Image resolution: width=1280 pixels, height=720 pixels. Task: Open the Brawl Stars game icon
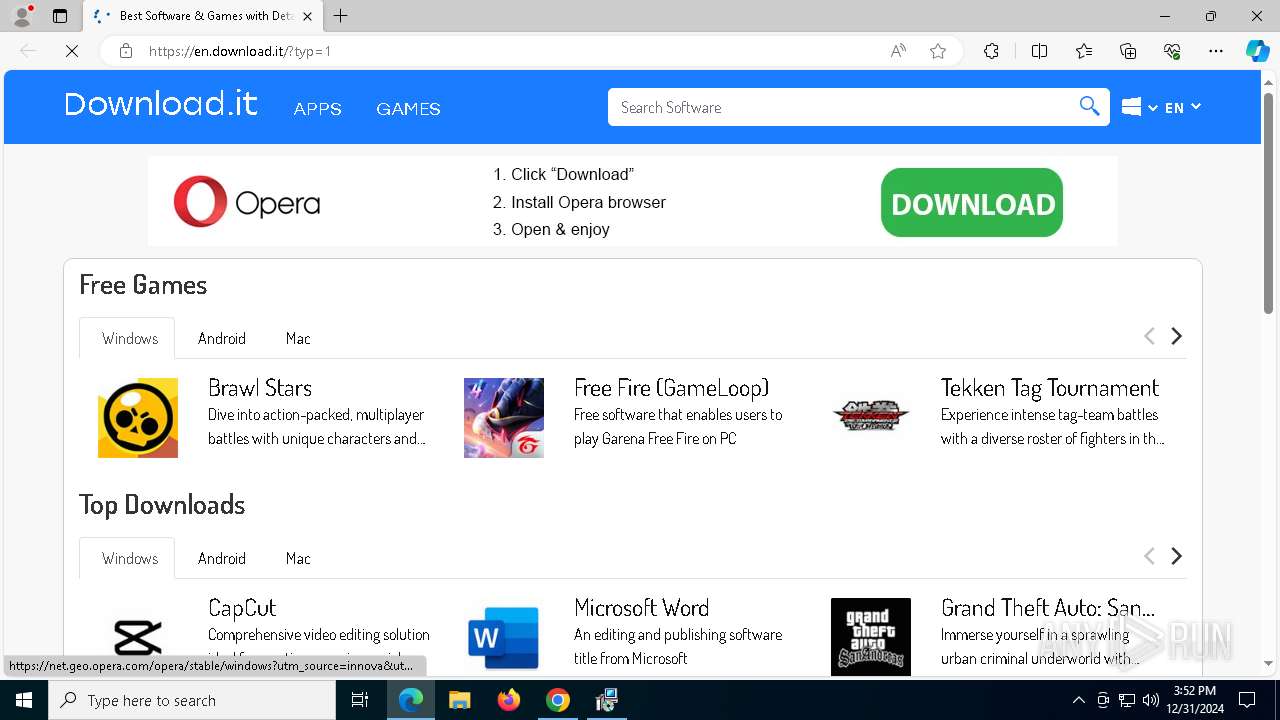coord(138,418)
